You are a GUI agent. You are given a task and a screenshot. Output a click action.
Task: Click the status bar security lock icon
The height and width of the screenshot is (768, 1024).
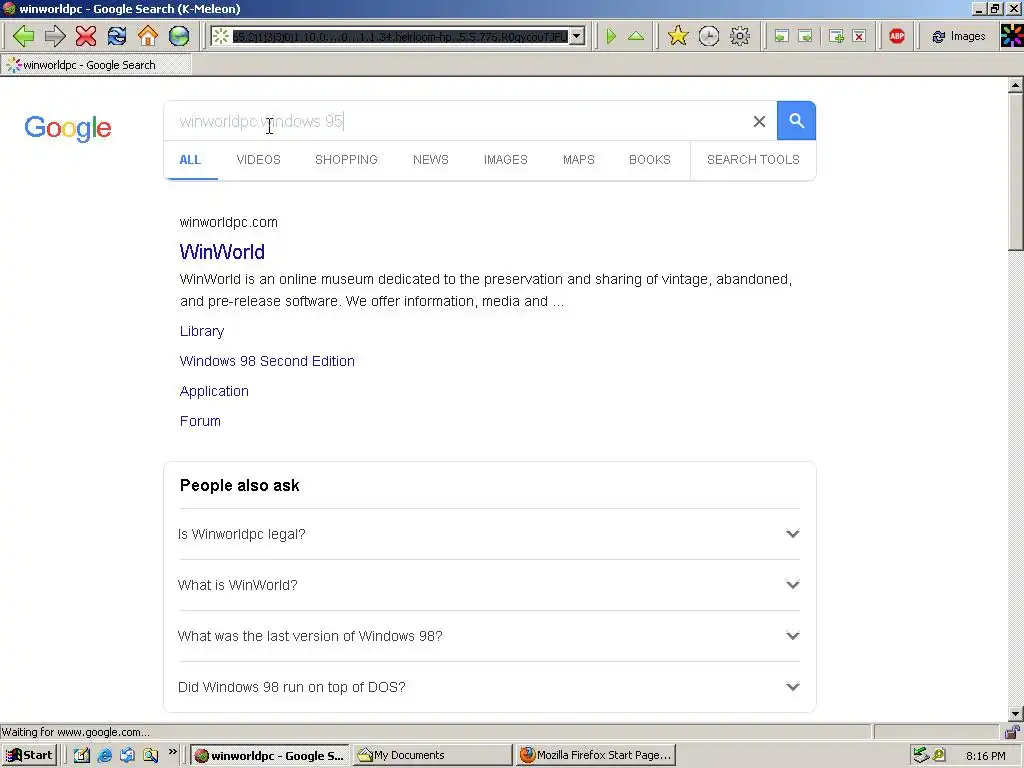[x=1012, y=731]
